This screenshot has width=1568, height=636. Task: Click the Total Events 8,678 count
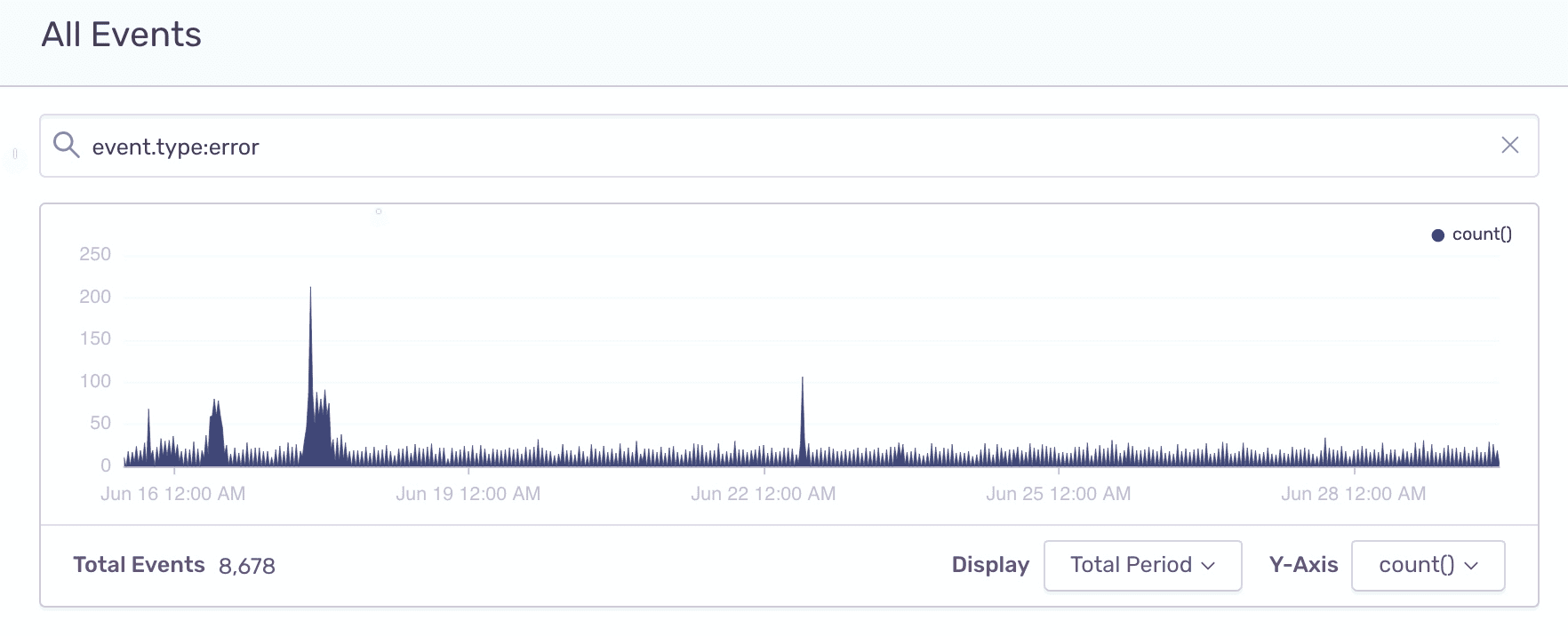(247, 566)
